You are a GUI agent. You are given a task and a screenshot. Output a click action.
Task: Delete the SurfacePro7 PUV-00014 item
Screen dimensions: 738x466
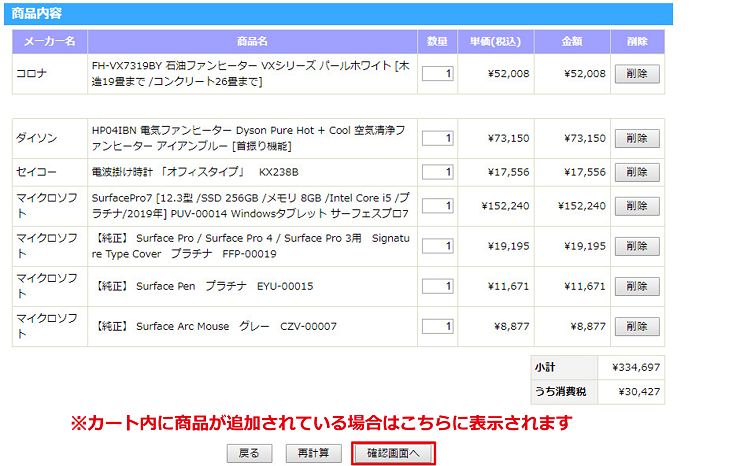point(637,206)
